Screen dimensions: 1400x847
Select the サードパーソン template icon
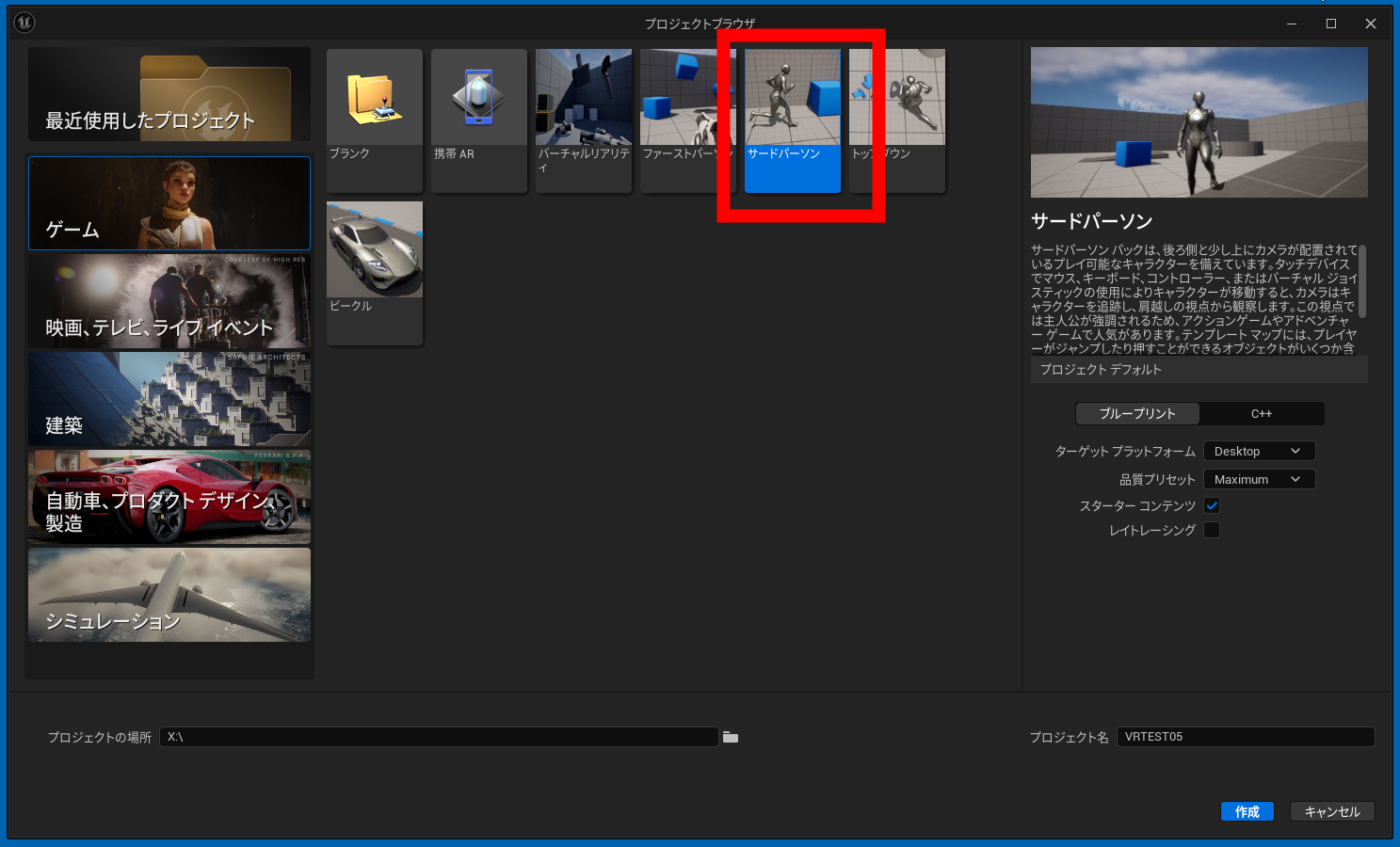click(792, 99)
